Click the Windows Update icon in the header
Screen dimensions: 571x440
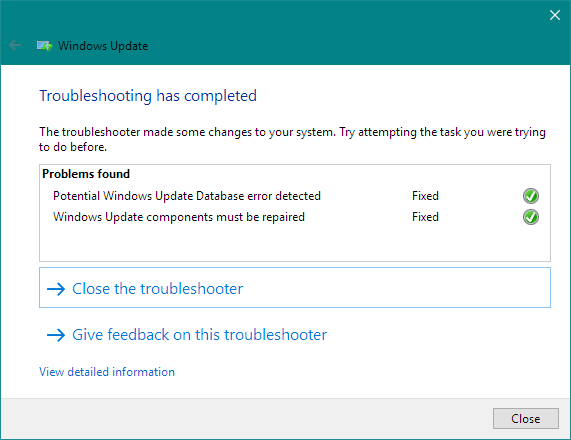coord(44,46)
